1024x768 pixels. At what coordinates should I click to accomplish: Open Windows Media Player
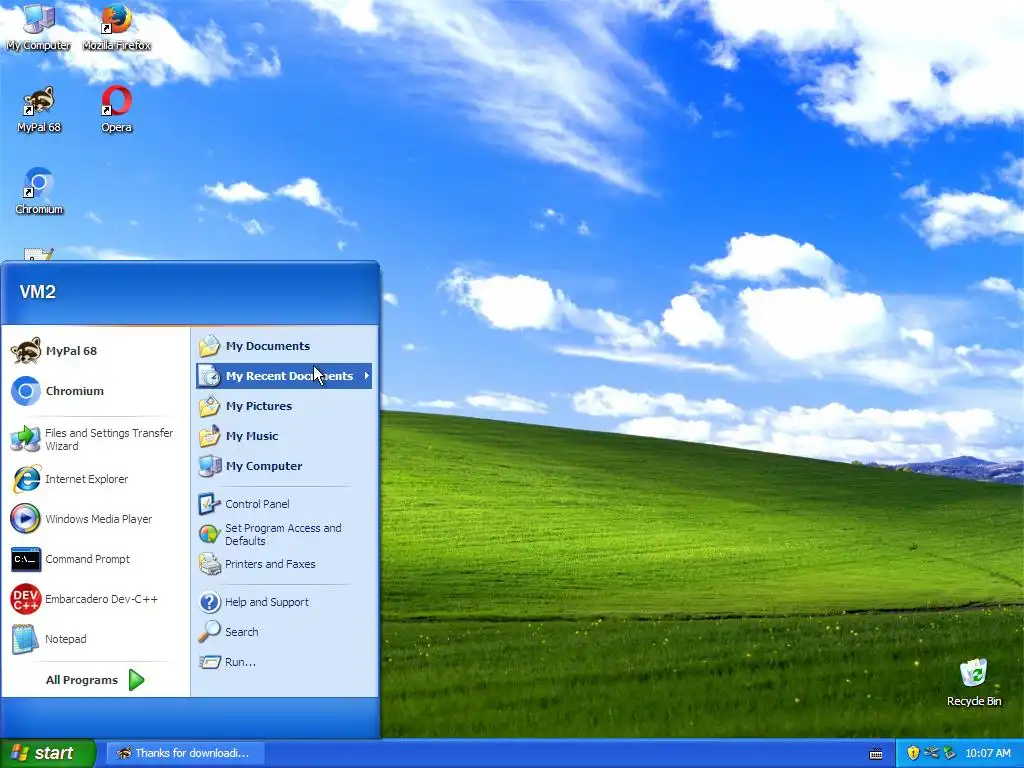[95, 519]
